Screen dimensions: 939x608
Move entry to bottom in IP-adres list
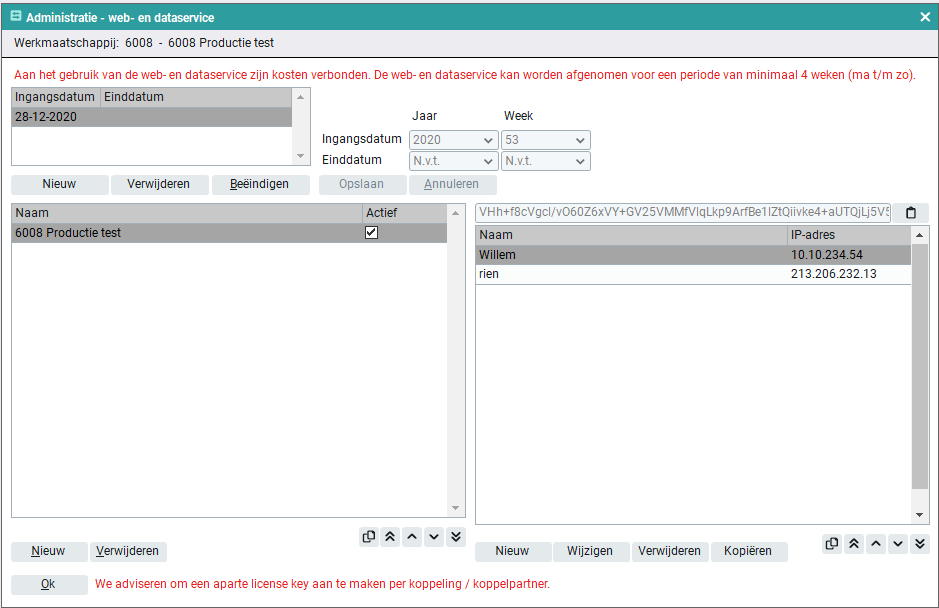[x=920, y=544]
